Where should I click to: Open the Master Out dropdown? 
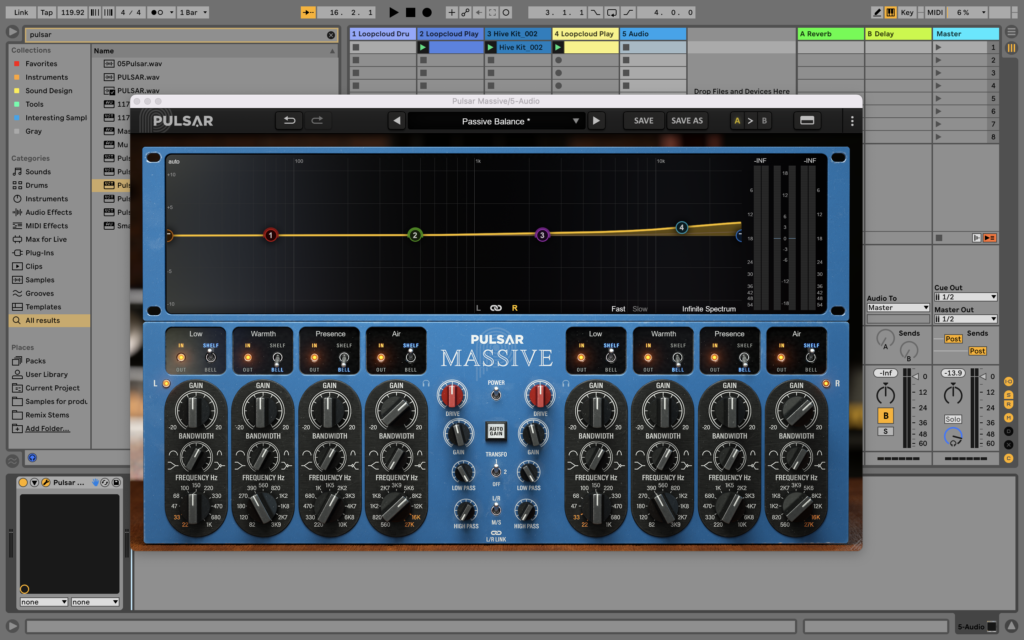(965, 319)
